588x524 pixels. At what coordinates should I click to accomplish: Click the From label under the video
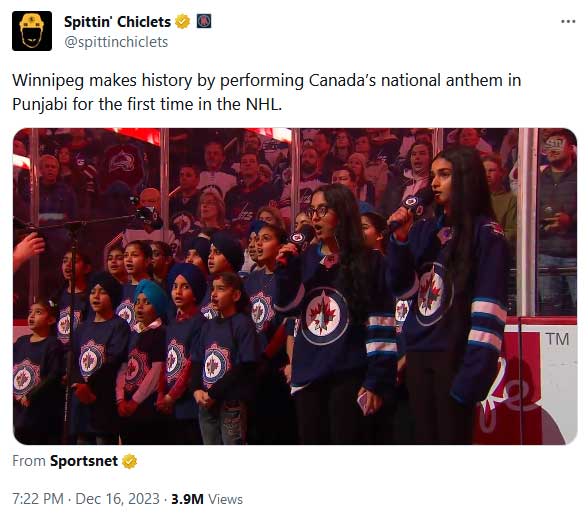tap(29, 461)
